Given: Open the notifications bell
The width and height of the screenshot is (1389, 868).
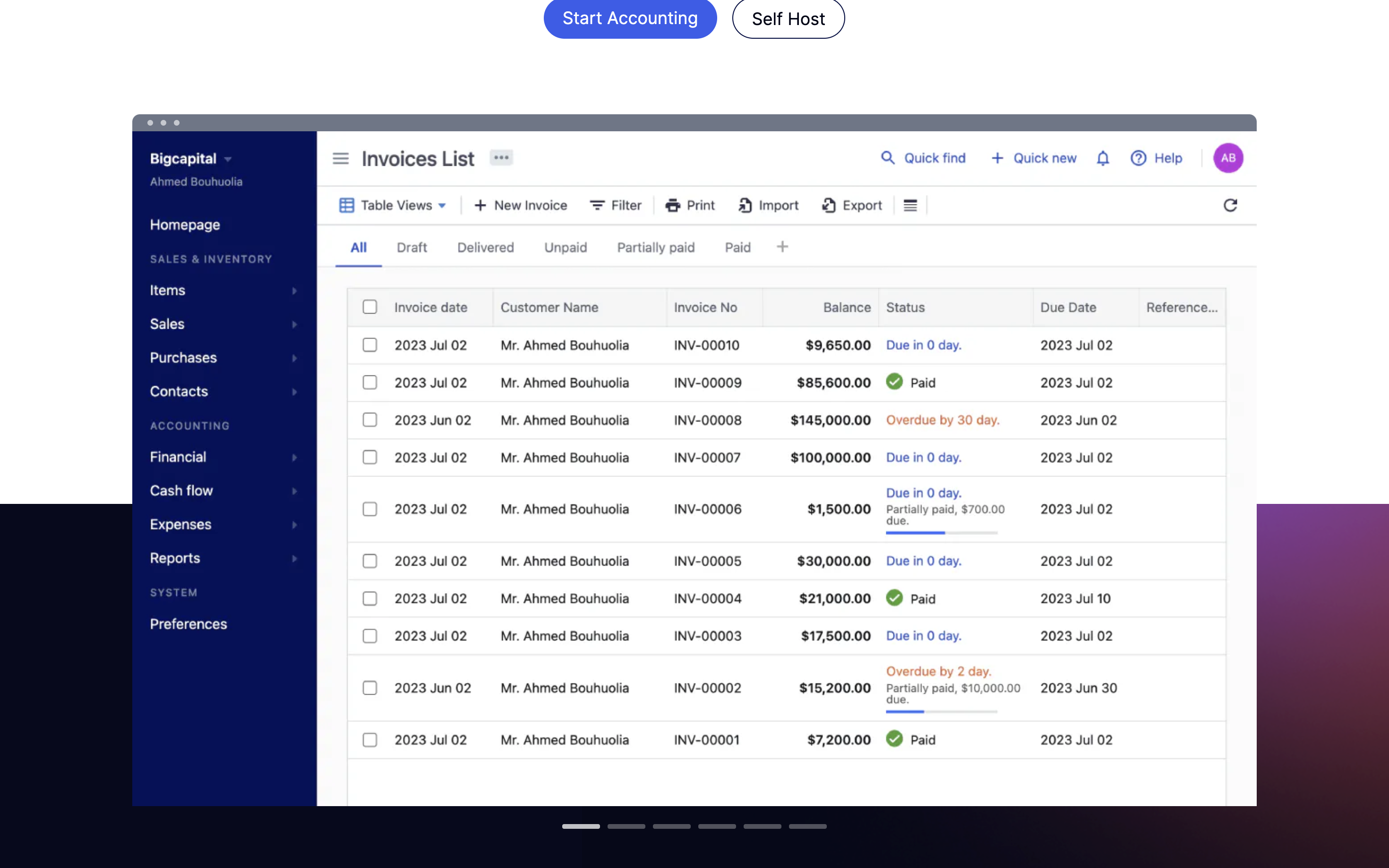Looking at the screenshot, I should 1103,159.
